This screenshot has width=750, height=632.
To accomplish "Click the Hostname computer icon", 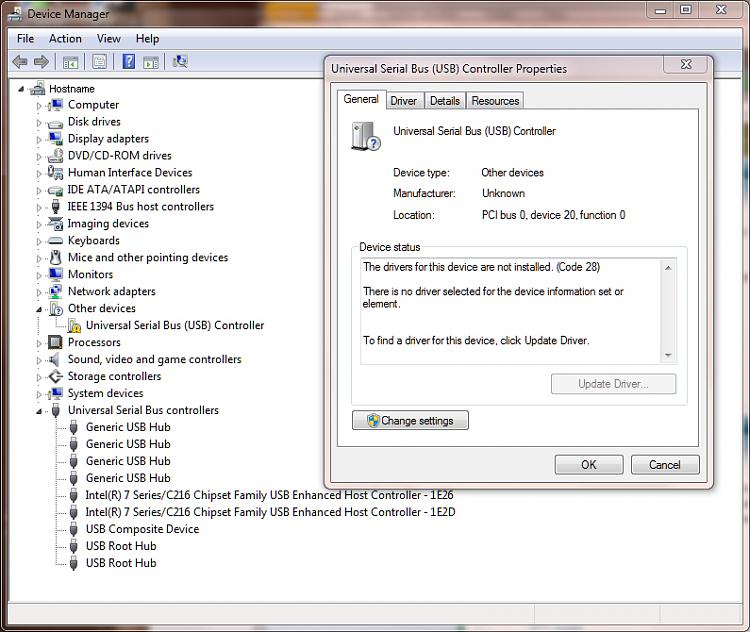I will [x=37, y=88].
